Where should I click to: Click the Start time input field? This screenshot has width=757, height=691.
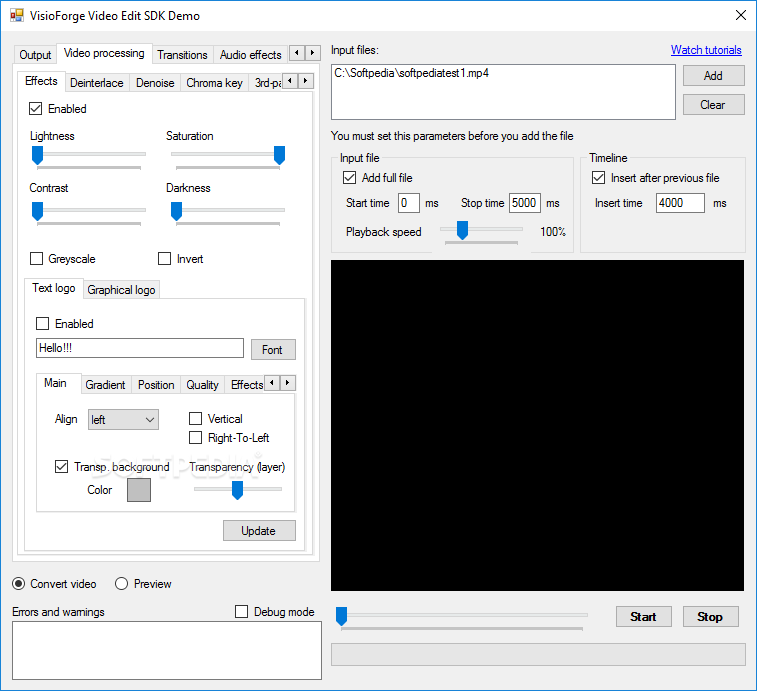point(408,203)
